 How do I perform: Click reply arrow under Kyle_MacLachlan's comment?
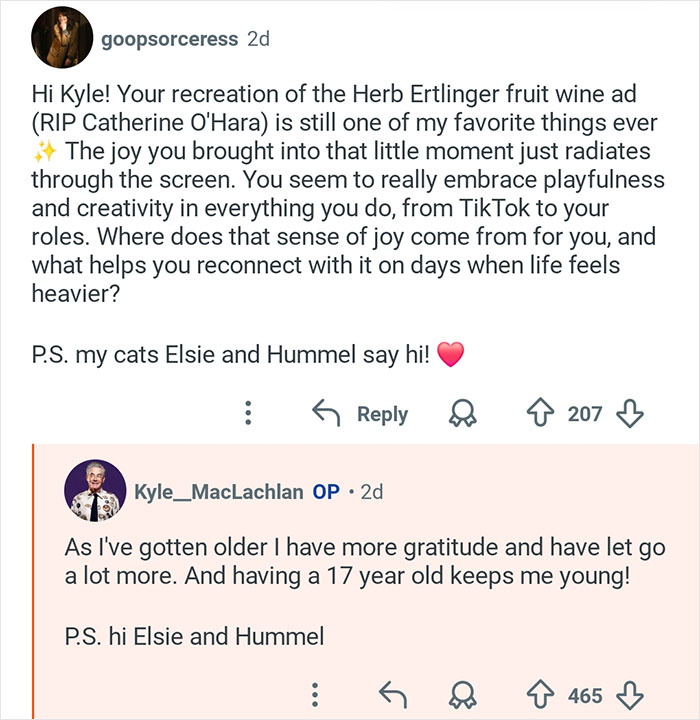click(391, 695)
